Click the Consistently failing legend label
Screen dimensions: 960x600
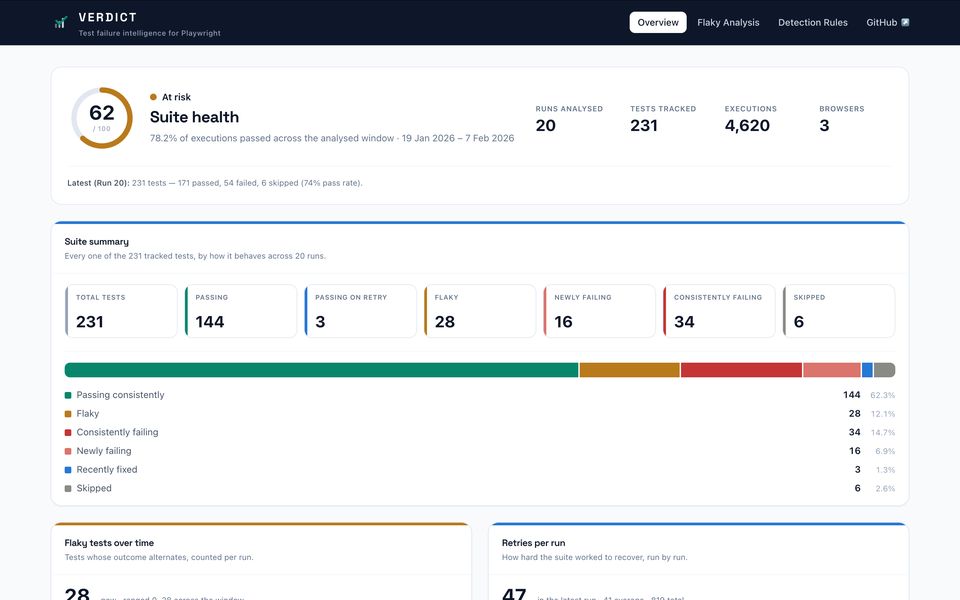click(117, 432)
